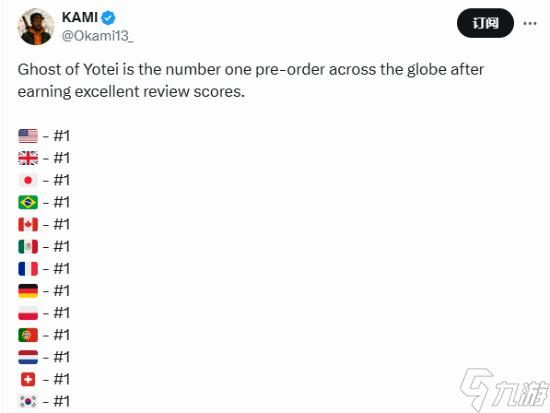Click the black 订阅 subscribe button
The image size is (550, 413).
coord(485,23)
